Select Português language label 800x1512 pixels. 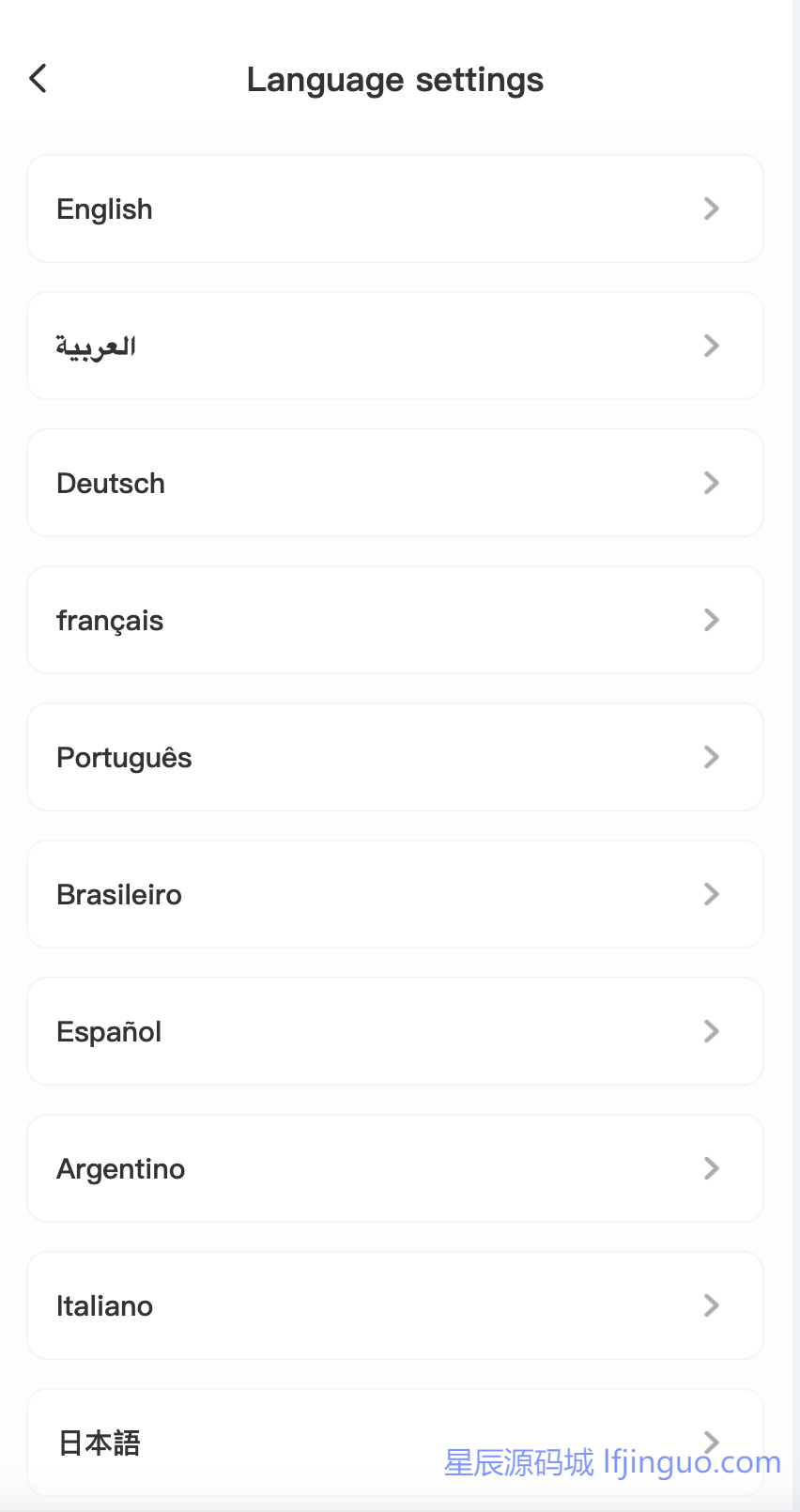124,757
